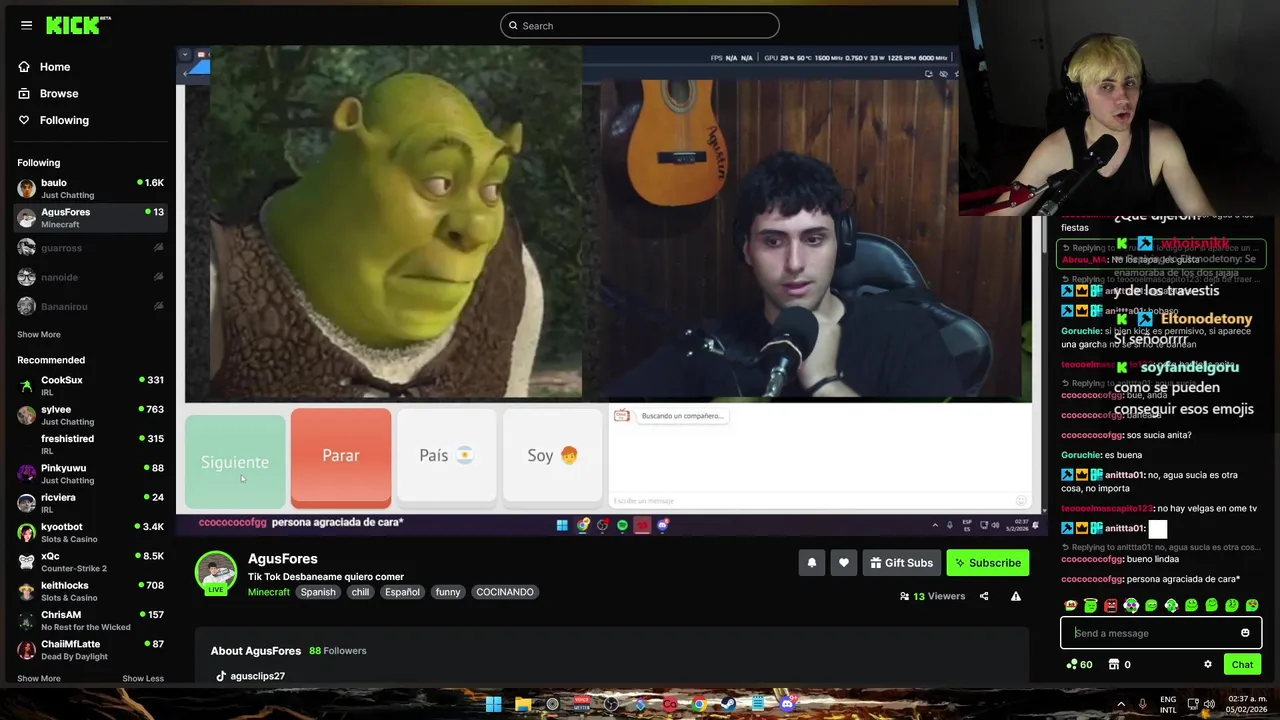Click the 13 Viewers count
The width and height of the screenshot is (1280, 720).
tap(932, 596)
